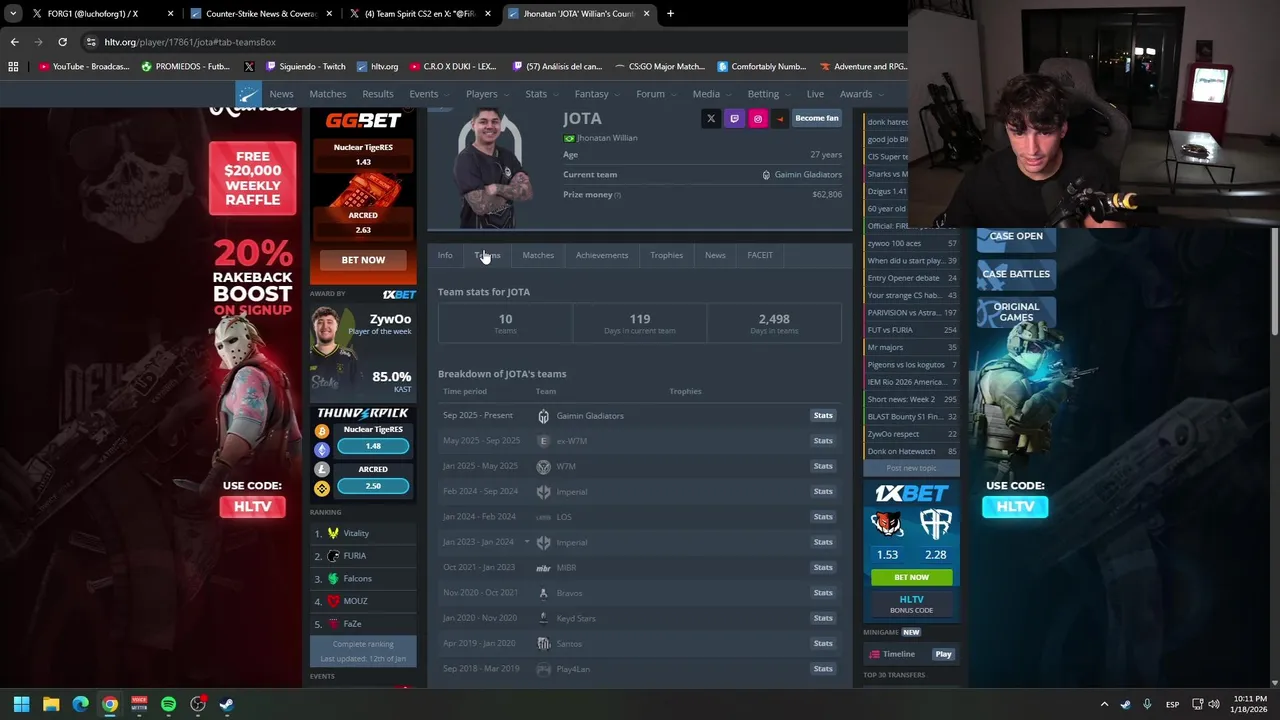The width and height of the screenshot is (1280, 720).
Task: Switch to the Achievements tab
Action: tap(602, 255)
